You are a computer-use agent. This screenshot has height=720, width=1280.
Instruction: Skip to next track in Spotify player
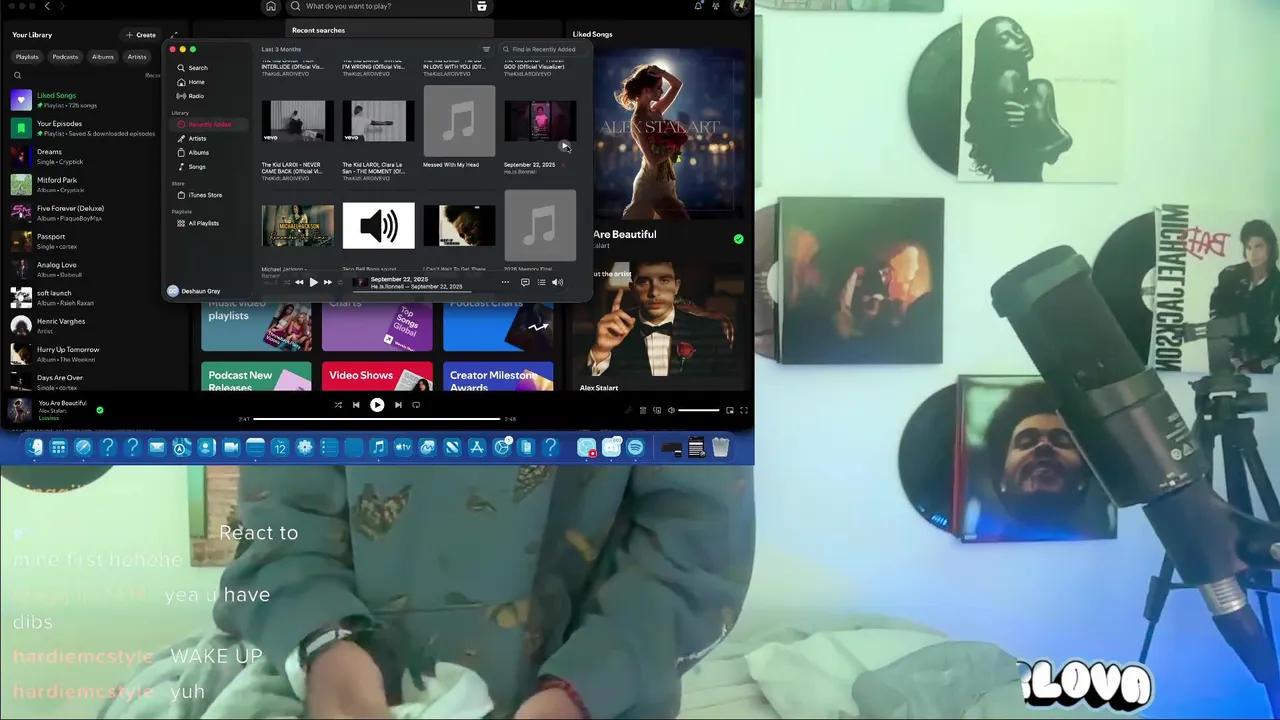398,405
